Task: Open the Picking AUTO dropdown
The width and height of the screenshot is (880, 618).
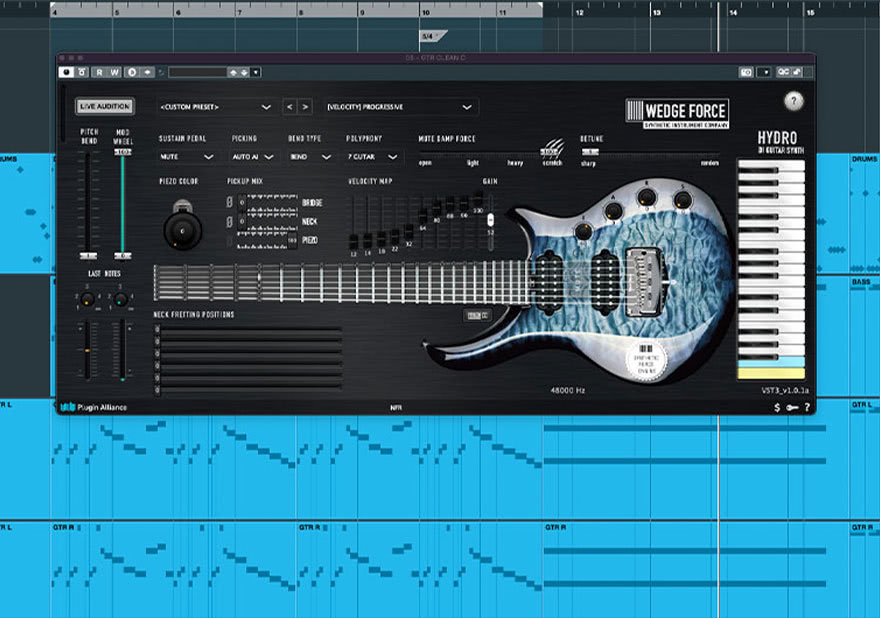Action: (253, 157)
